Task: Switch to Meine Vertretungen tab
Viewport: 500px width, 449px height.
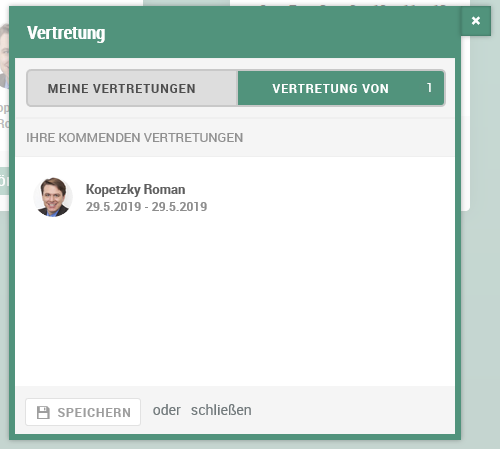Action: (132, 88)
